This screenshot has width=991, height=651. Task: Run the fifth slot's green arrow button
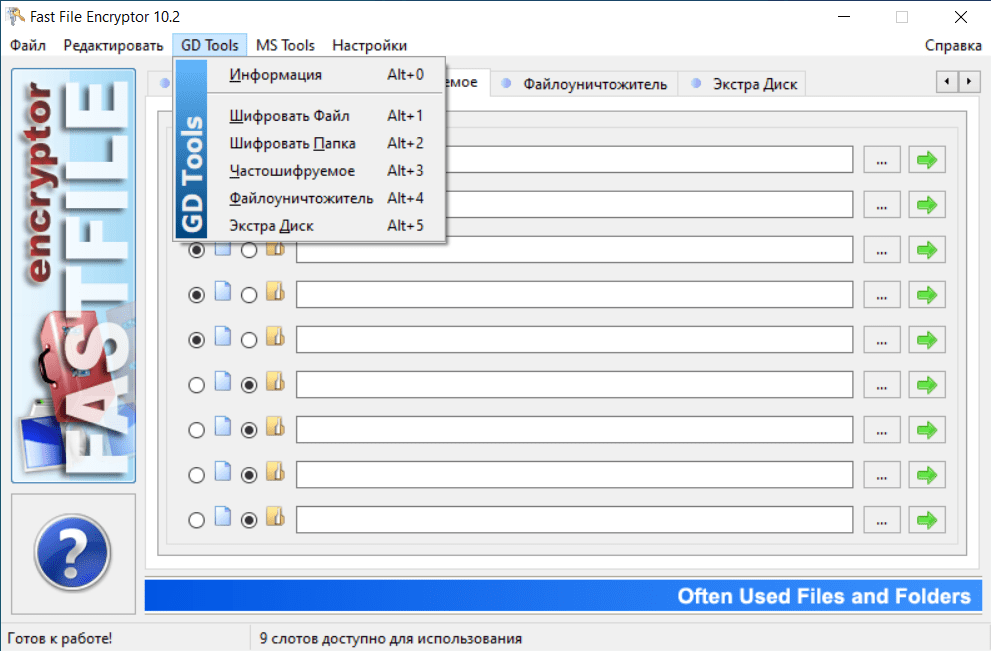coord(927,340)
